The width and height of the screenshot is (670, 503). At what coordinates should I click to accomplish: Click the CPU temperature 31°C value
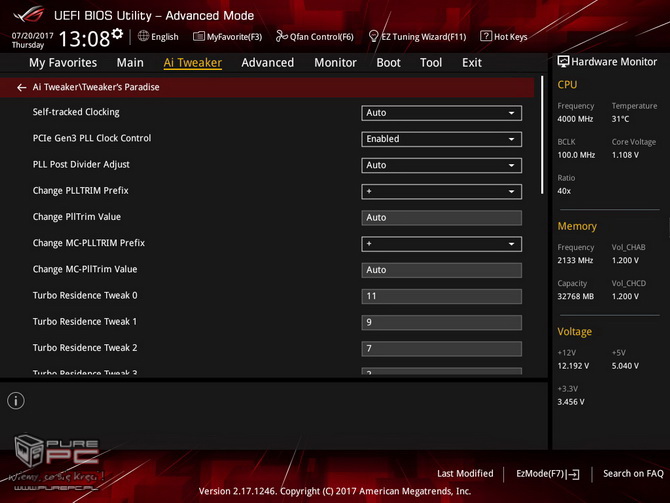coord(620,119)
